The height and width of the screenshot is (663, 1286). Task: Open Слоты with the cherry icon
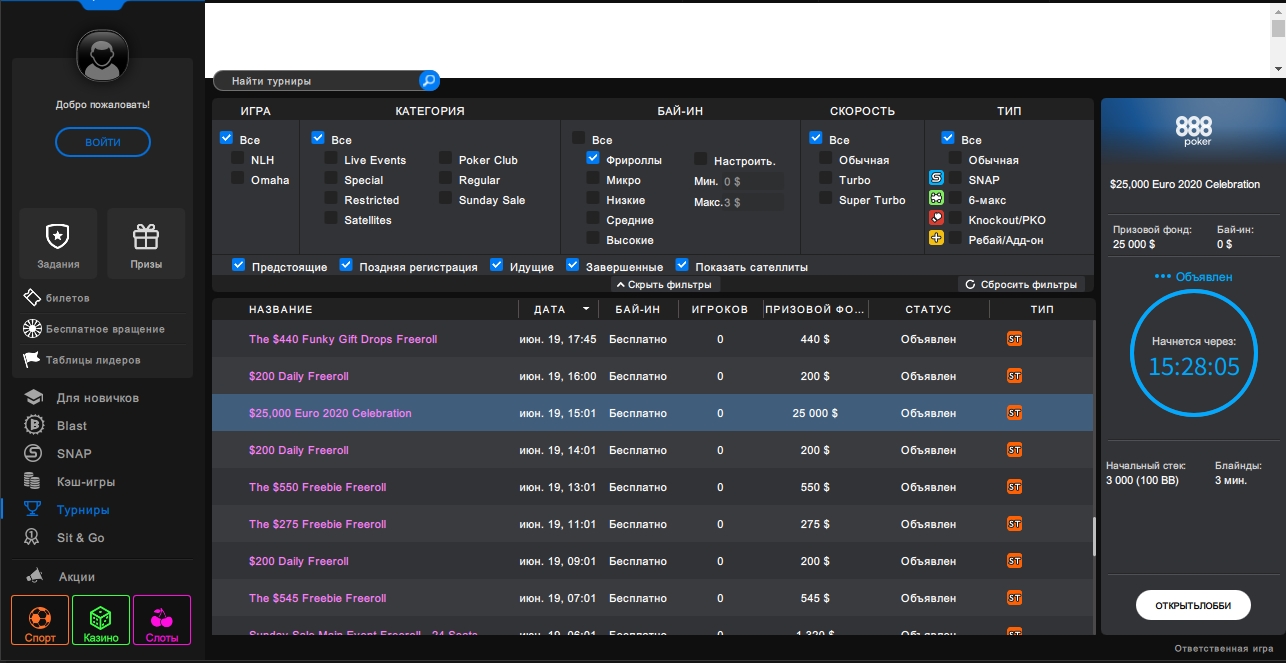[162, 621]
